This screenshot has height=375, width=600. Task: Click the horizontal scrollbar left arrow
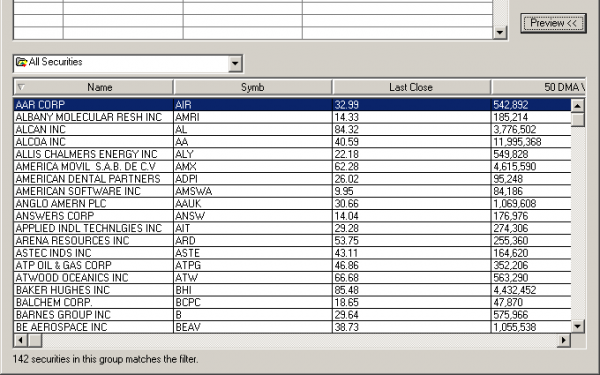[21, 340]
